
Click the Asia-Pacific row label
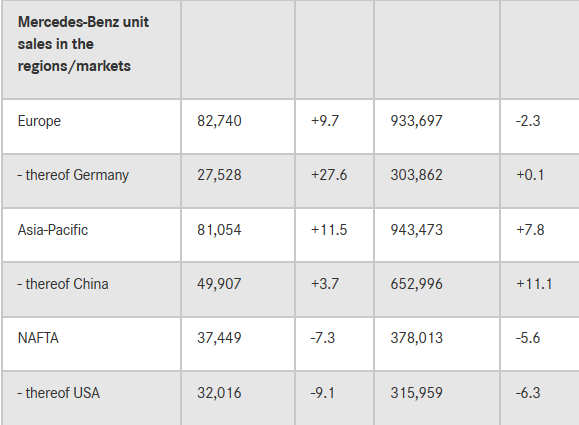[x=53, y=230]
